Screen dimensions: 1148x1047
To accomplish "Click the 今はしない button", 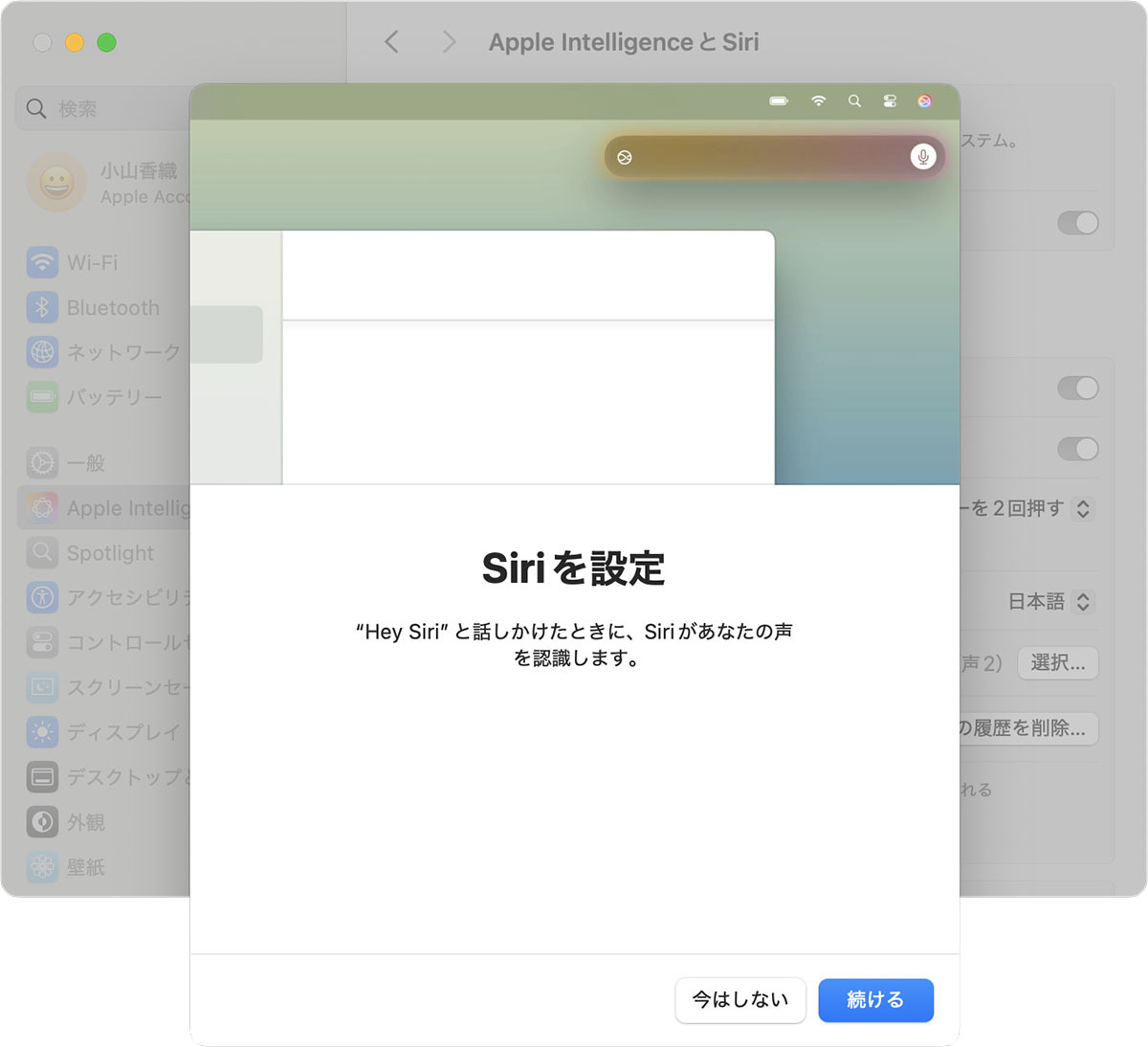I will (740, 1000).
